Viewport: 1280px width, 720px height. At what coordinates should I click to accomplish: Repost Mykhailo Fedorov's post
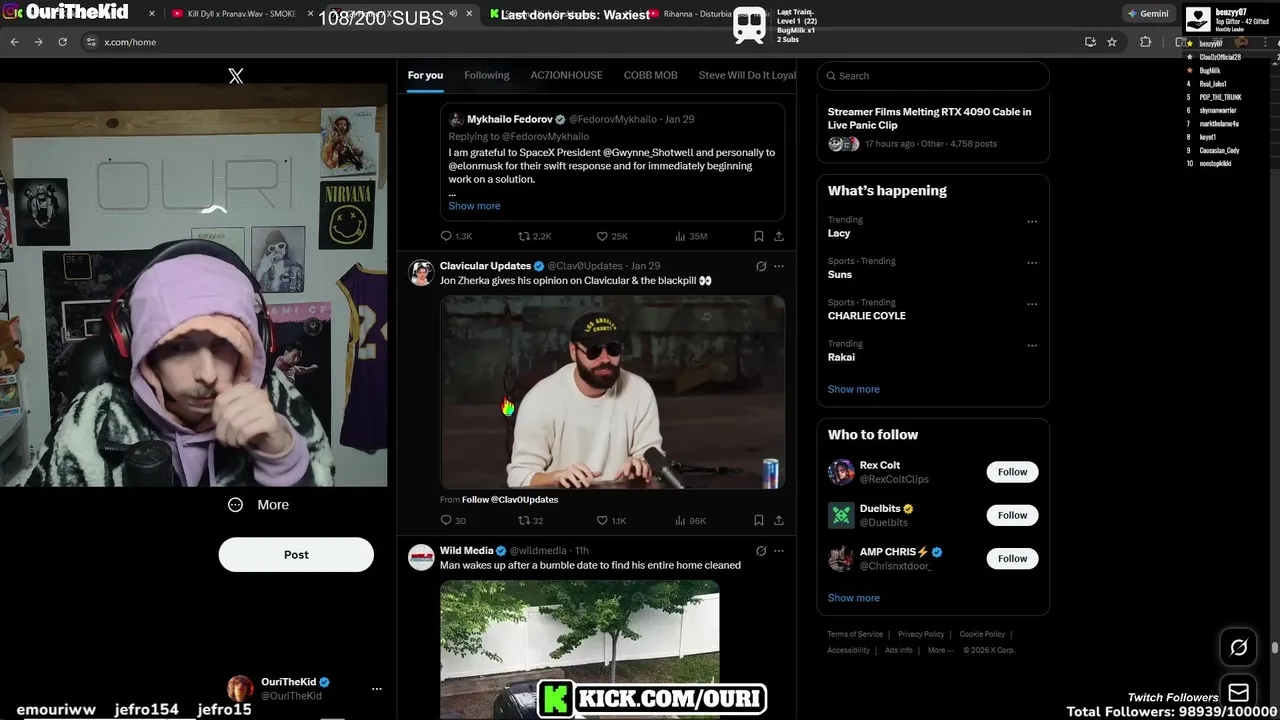(x=534, y=236)
